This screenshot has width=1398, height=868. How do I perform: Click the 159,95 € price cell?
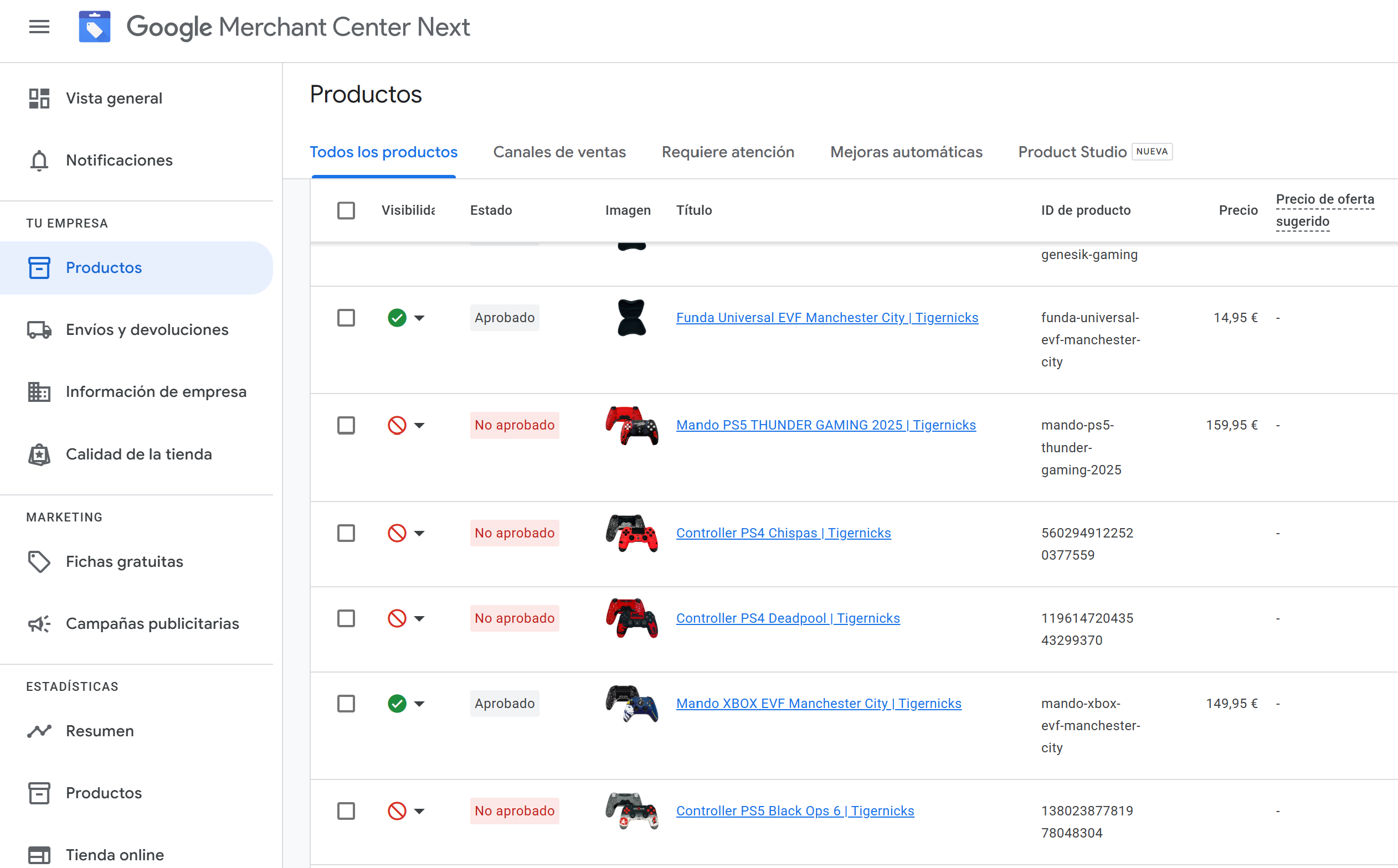[x=1231, y=425]
